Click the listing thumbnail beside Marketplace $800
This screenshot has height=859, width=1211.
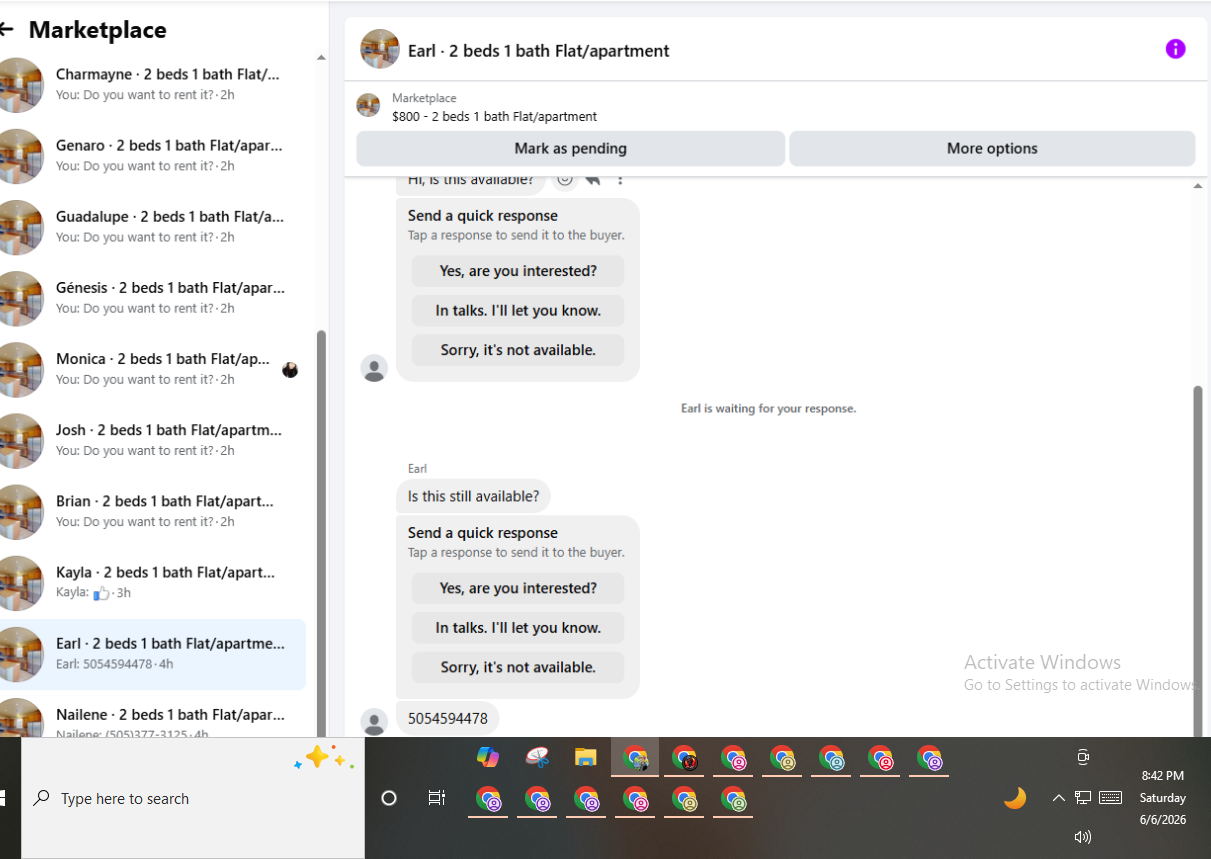click(x=368, y=106)
